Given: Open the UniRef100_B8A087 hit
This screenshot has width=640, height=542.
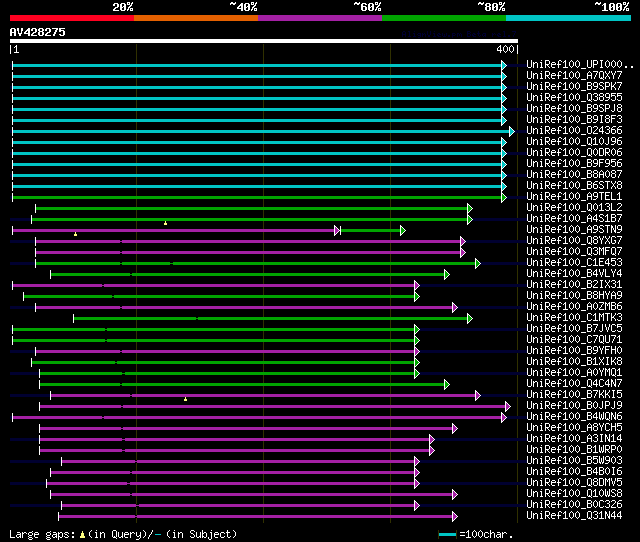Looking at the screenshot, I should tap(574, 174).
